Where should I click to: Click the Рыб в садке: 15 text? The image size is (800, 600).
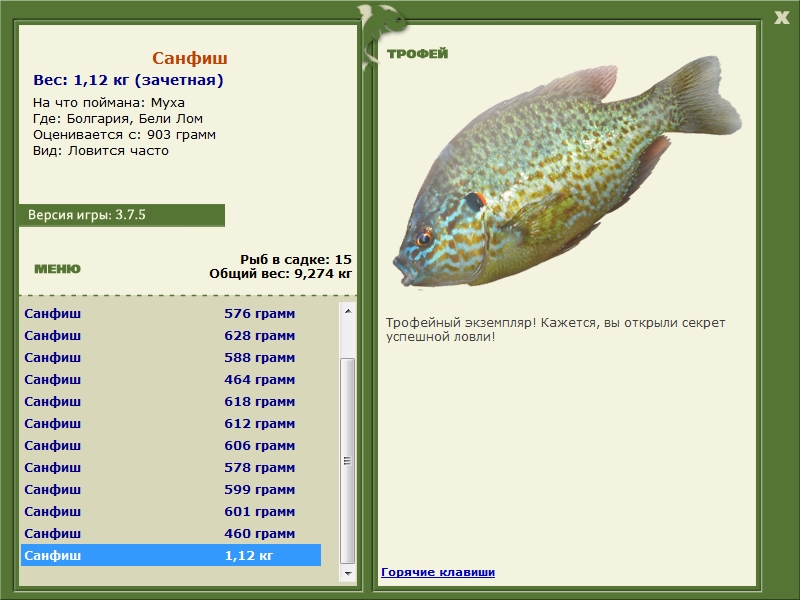[x=296, y=260]
